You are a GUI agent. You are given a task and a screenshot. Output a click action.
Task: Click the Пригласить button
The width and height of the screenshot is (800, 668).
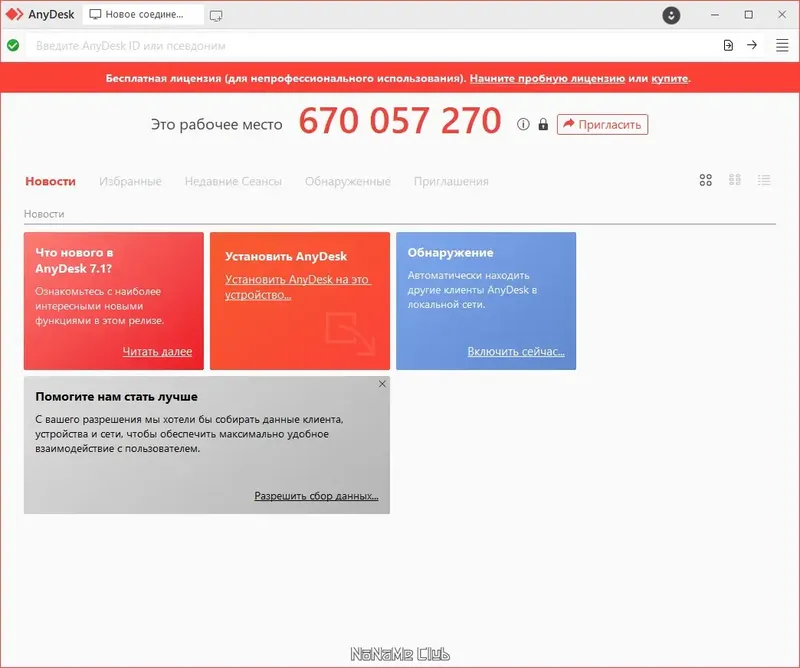pos(604,124)
